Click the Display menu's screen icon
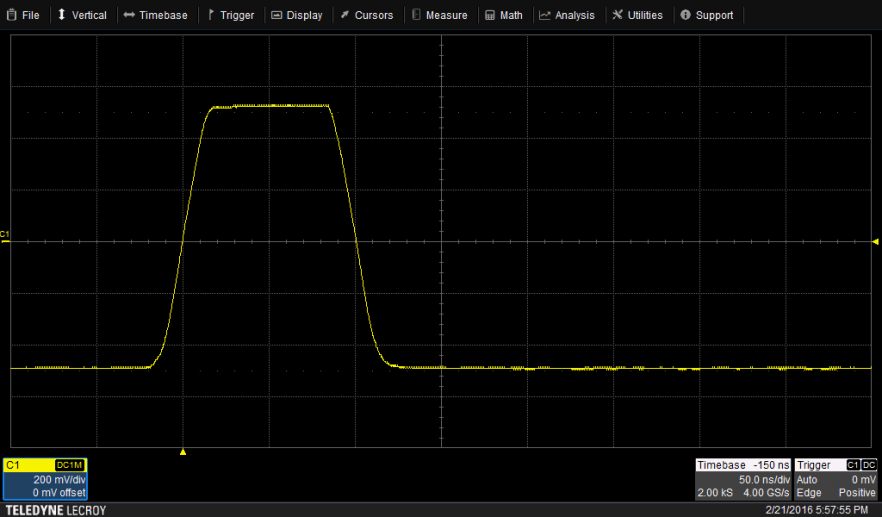Screen dimensions: 882x517 pos(276,15)
